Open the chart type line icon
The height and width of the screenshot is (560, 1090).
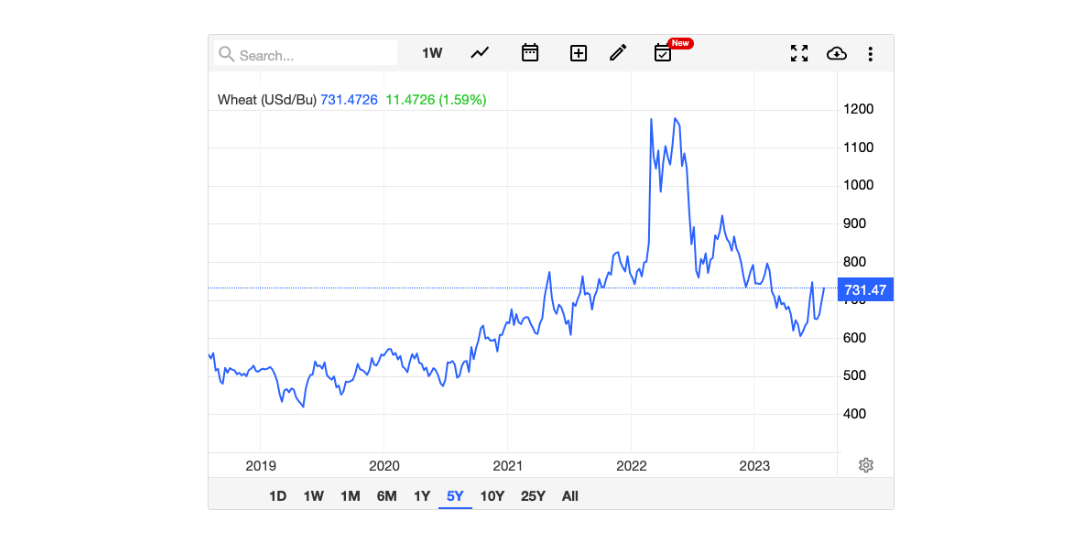coord(480,53)
